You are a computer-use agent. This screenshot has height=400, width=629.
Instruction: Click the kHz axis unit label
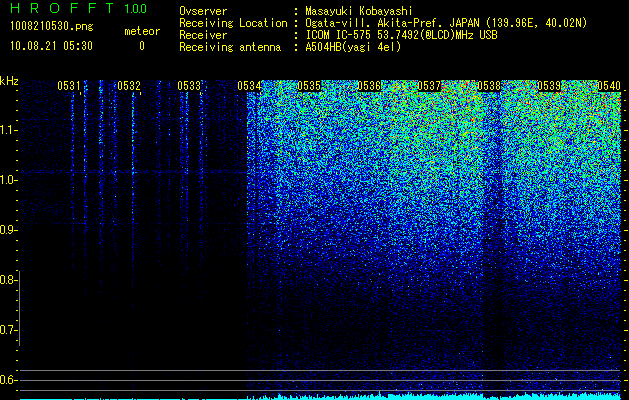[9, 81]
